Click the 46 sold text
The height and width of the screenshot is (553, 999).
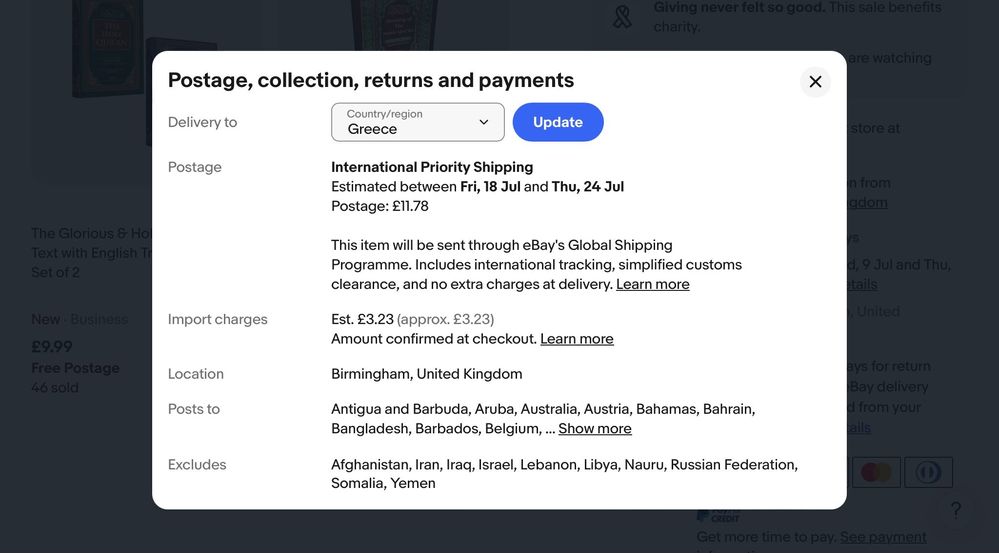(55, 388)
